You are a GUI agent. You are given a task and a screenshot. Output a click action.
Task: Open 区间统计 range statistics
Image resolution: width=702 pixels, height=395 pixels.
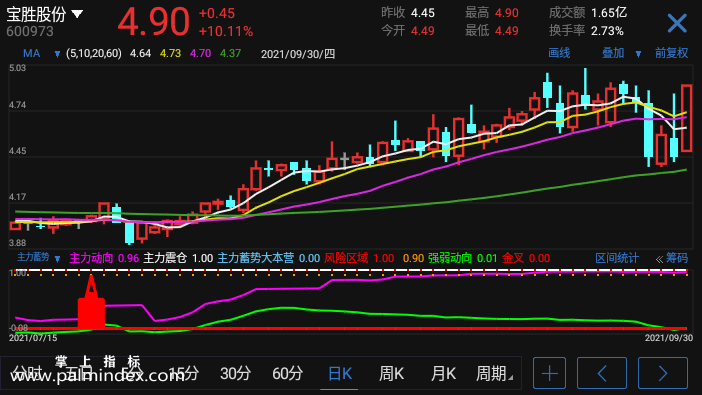[616, 258]
